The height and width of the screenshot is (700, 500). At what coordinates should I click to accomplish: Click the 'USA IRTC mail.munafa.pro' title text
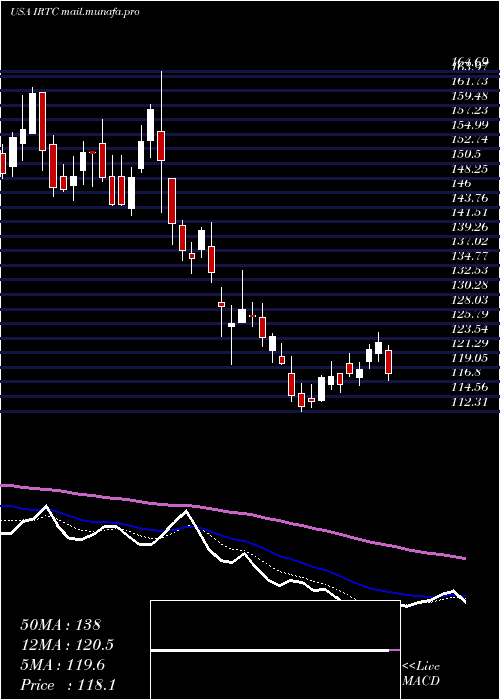[75, 12]
